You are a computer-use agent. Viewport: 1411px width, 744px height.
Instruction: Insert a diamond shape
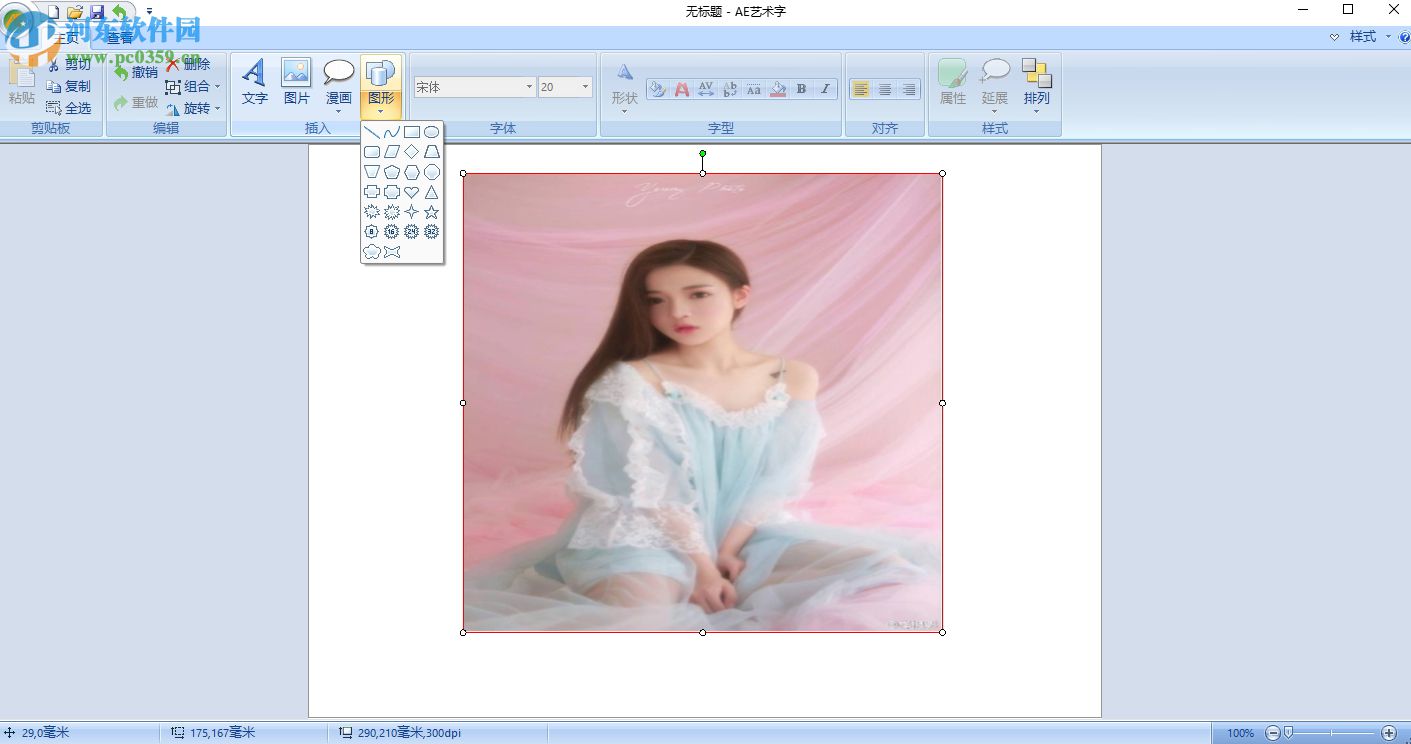point(412,152)
